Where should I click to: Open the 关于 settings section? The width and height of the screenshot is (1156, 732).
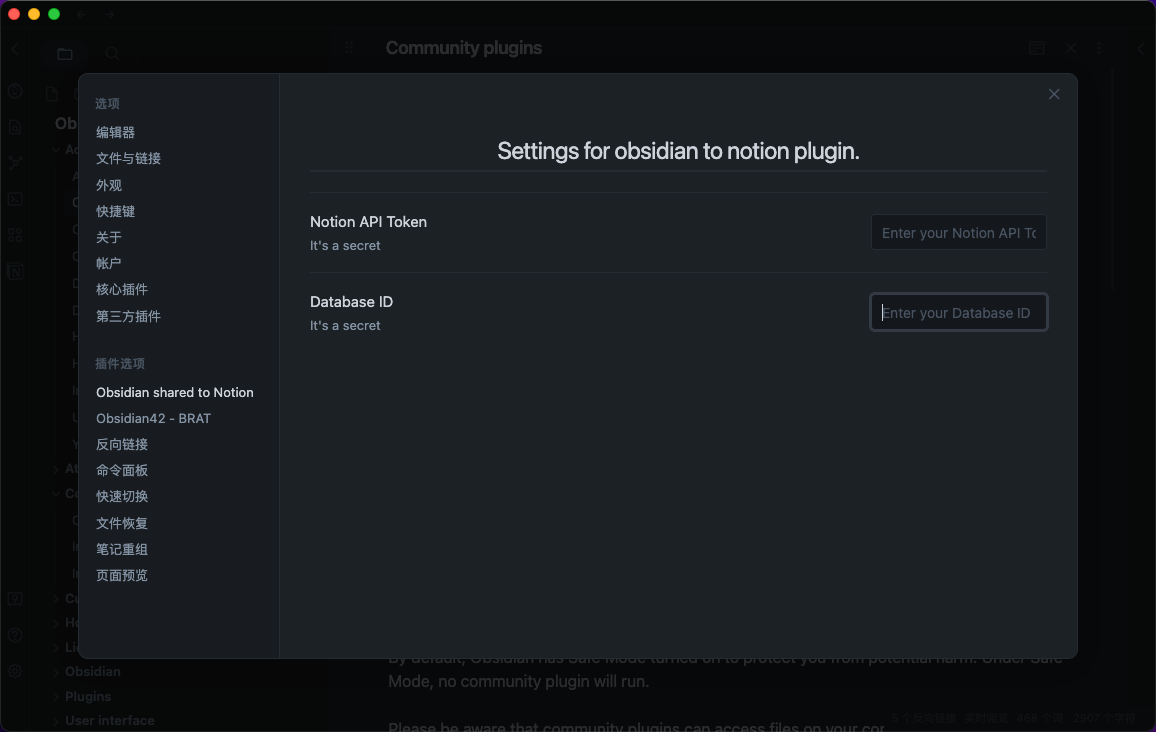(x=108, y=237)
